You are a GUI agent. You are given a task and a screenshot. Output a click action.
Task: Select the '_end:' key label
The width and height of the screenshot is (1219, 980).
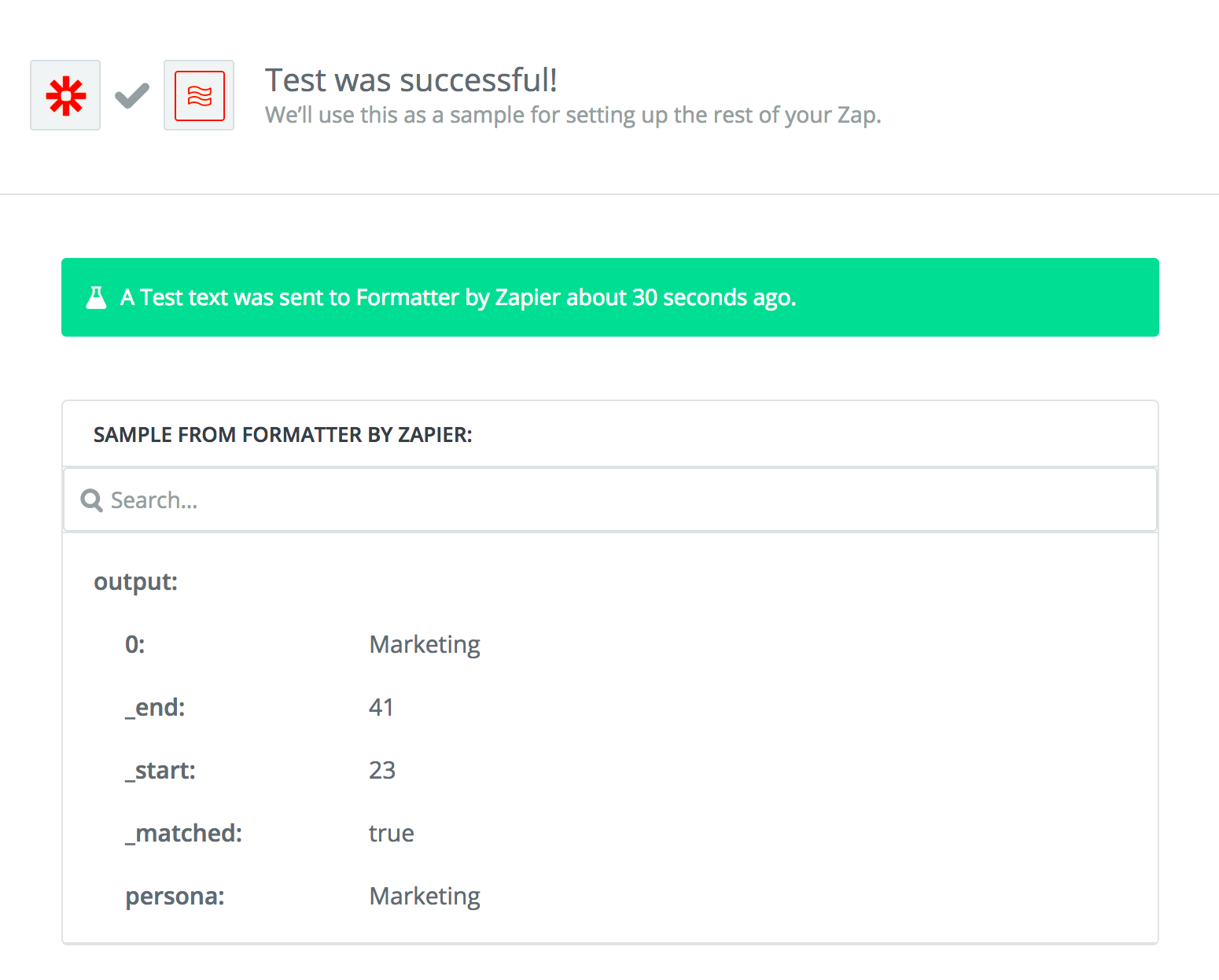[155, 708]
